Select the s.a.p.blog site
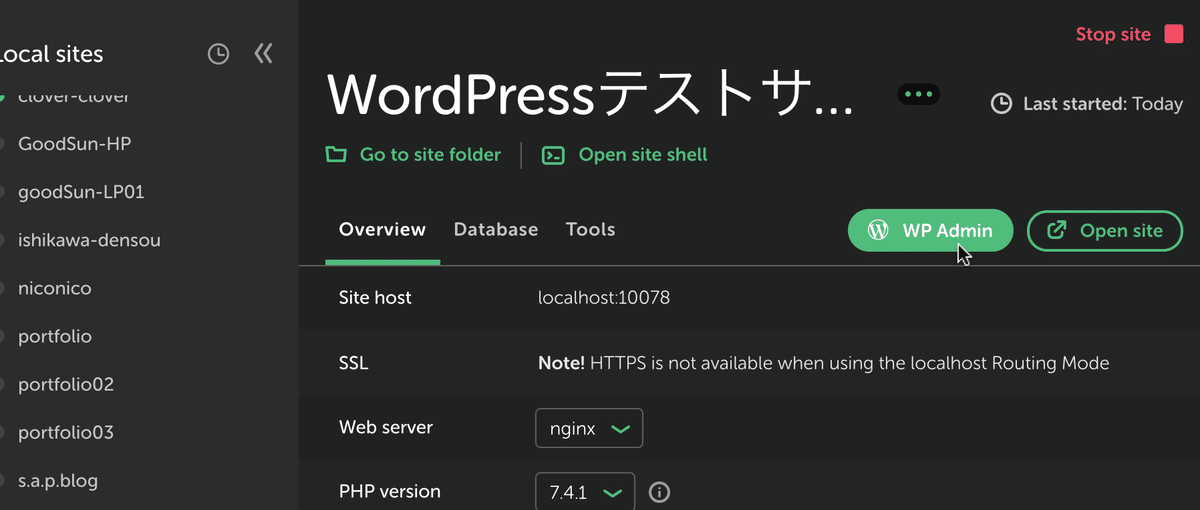 coord(58,480)
